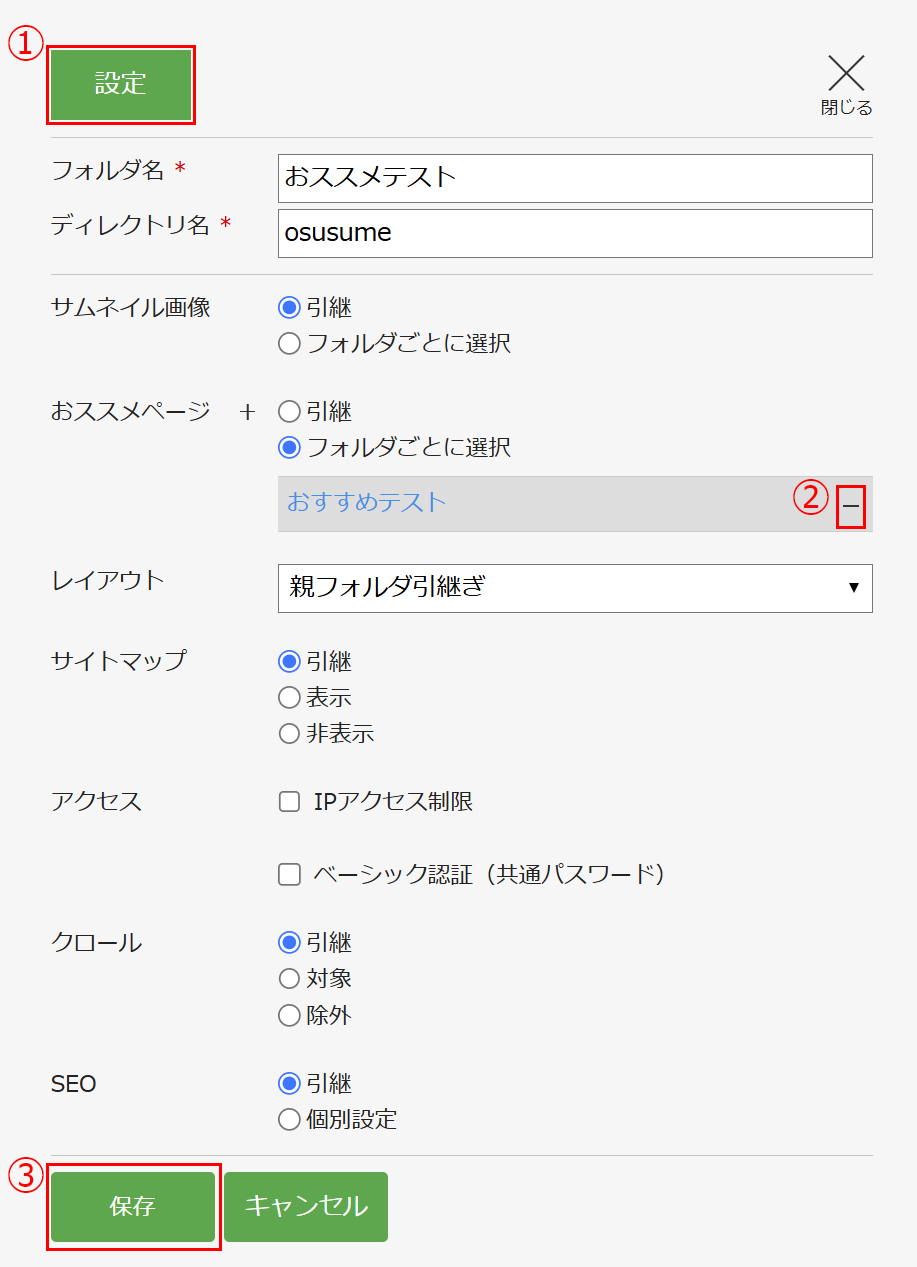
Task: Enable the IPアクセス制限 checkbox
Action: tap(289, 801)
